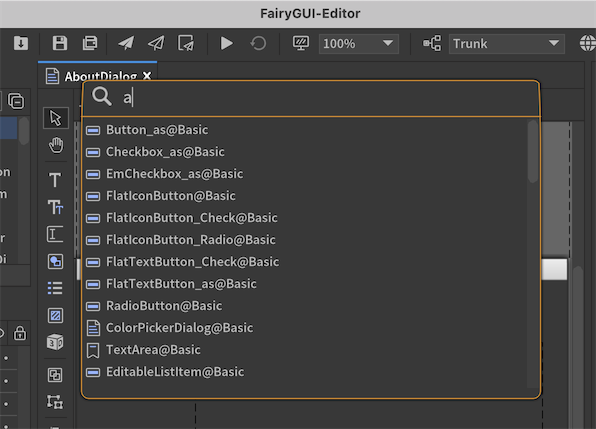
Task: Select the 3D object tool icon
Action: 55,342
